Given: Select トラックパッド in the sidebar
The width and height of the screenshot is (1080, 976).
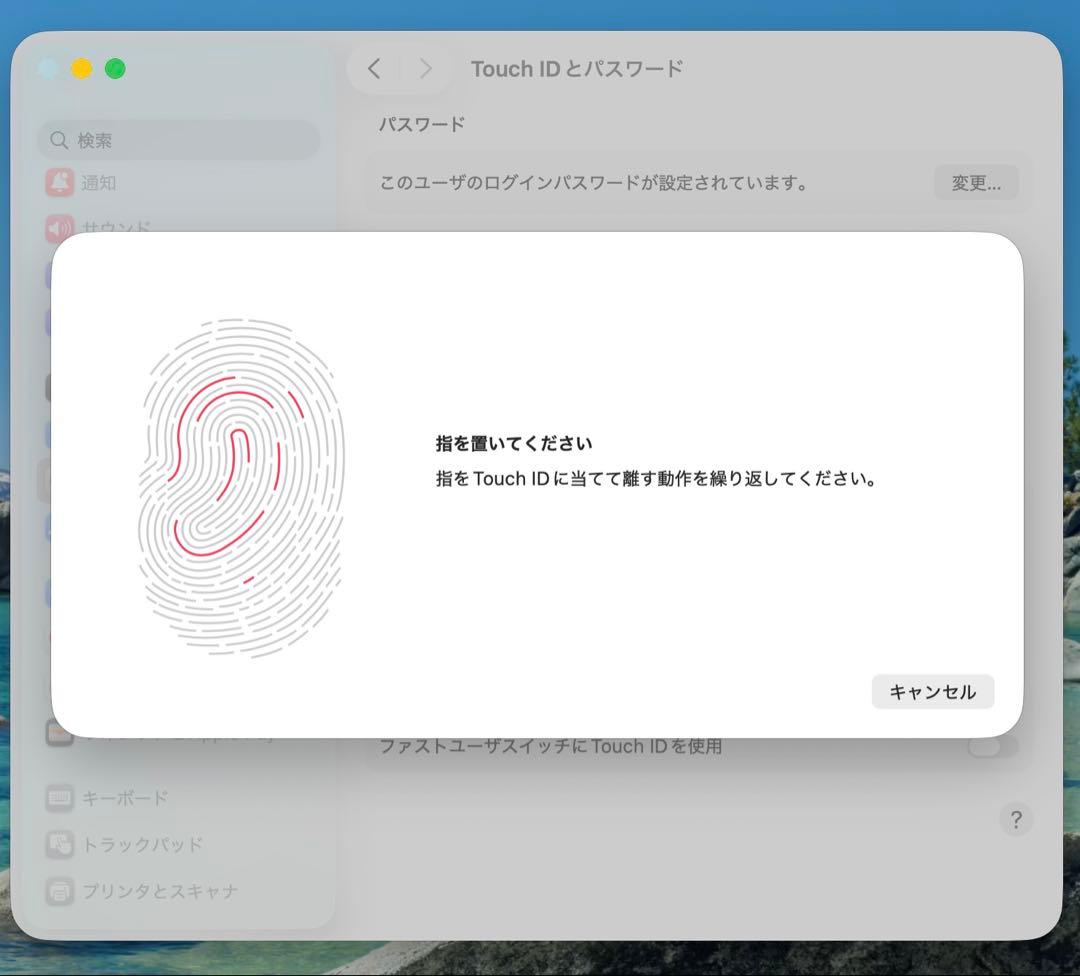Looking at the screenshot, I should pos(142,844).
